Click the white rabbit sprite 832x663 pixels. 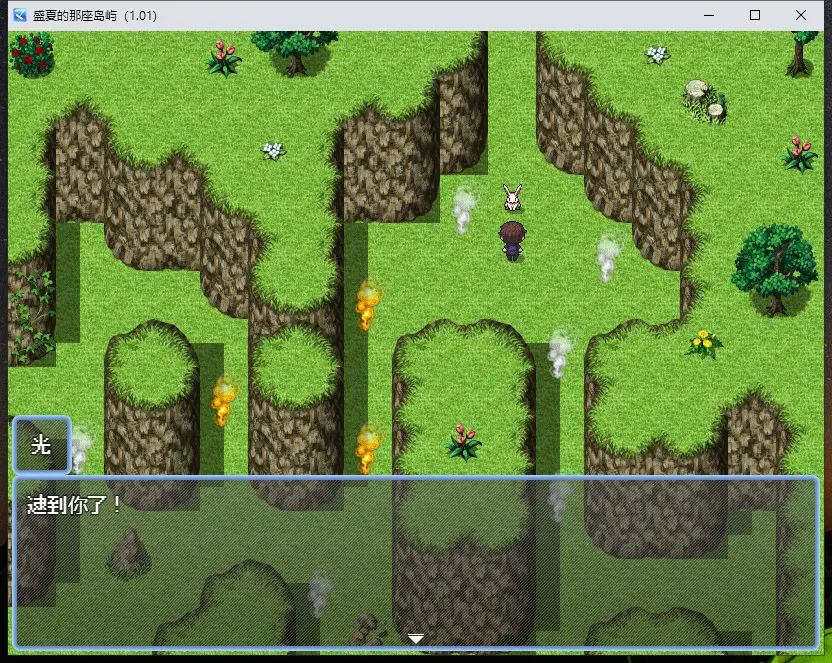(513, 197)
